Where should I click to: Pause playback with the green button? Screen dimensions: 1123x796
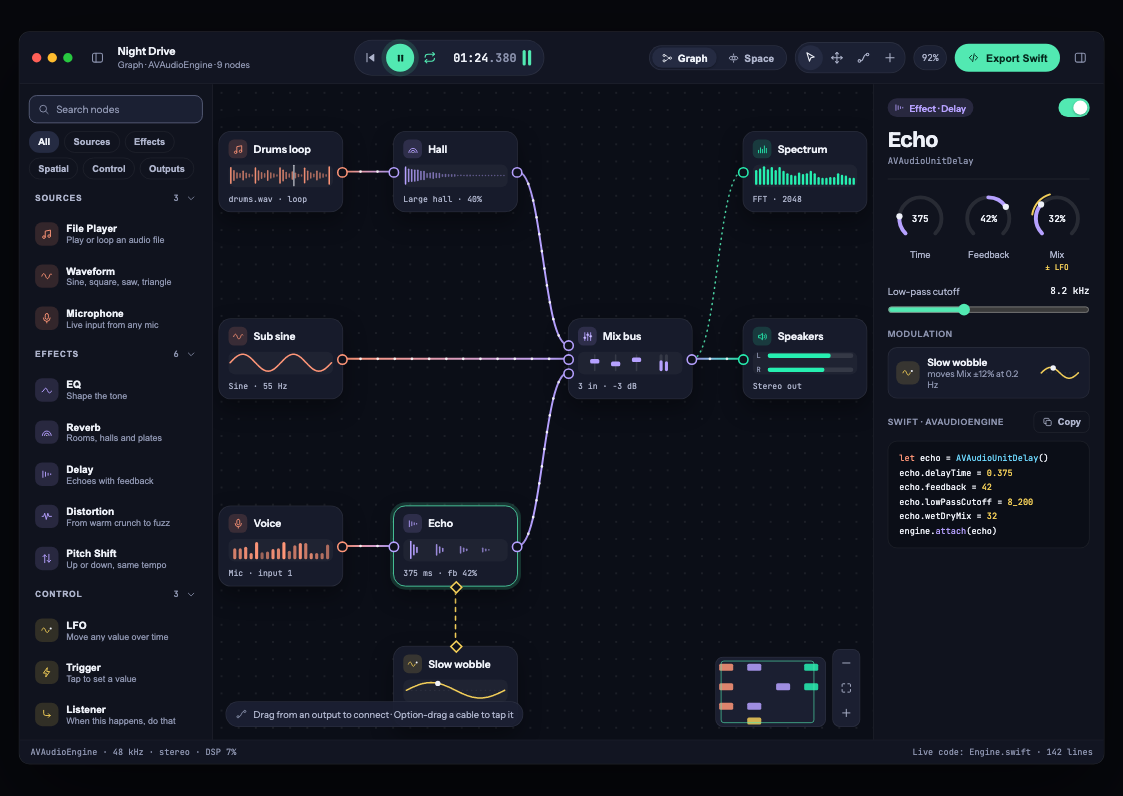[x=400, y=58]
